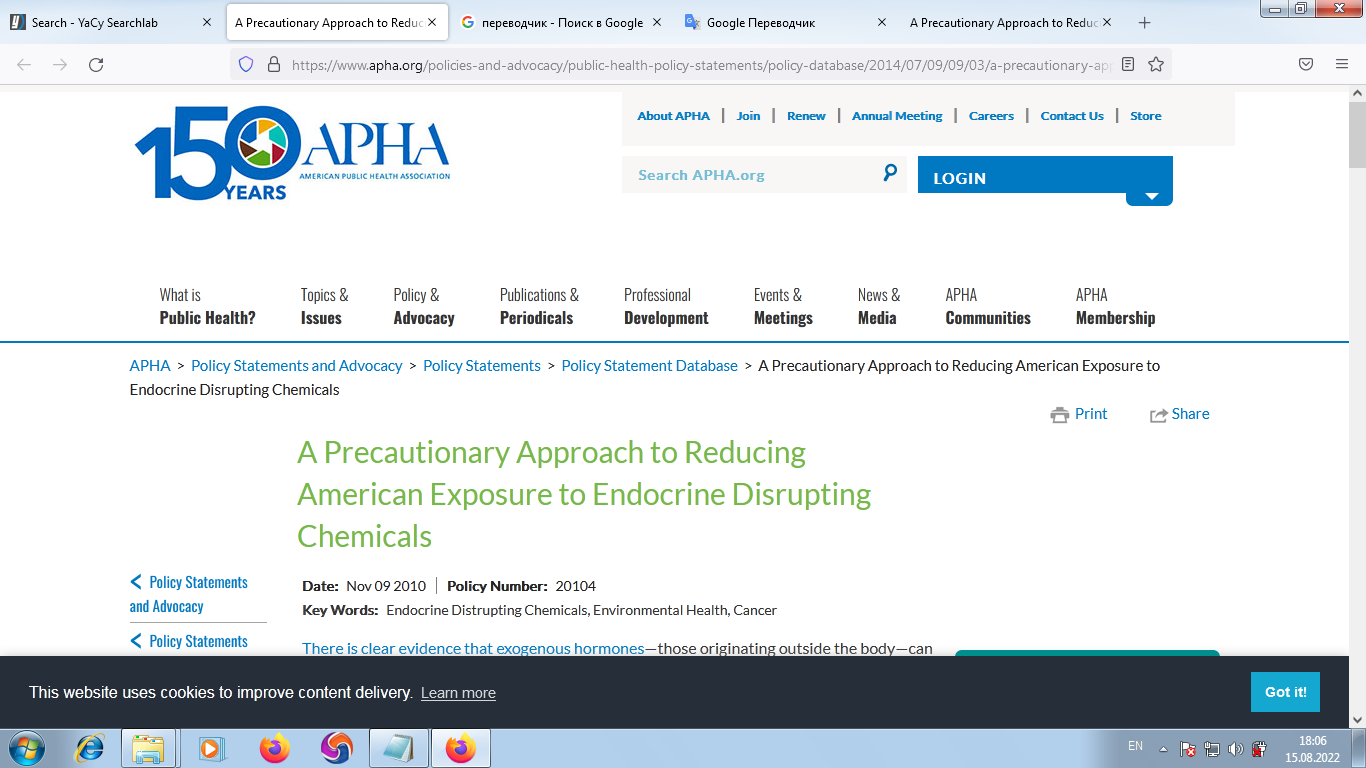Viewport: 1366px width, 768px height.
Task: Click the Share link with arrow icon
Action: [x=1180, y=414]
